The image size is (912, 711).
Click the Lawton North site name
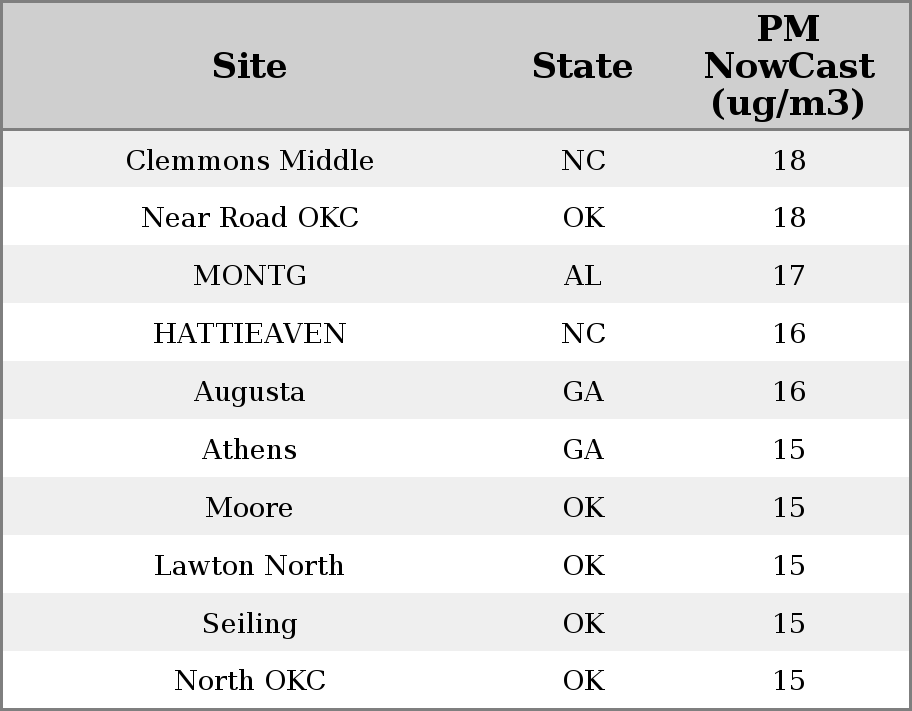250,566
